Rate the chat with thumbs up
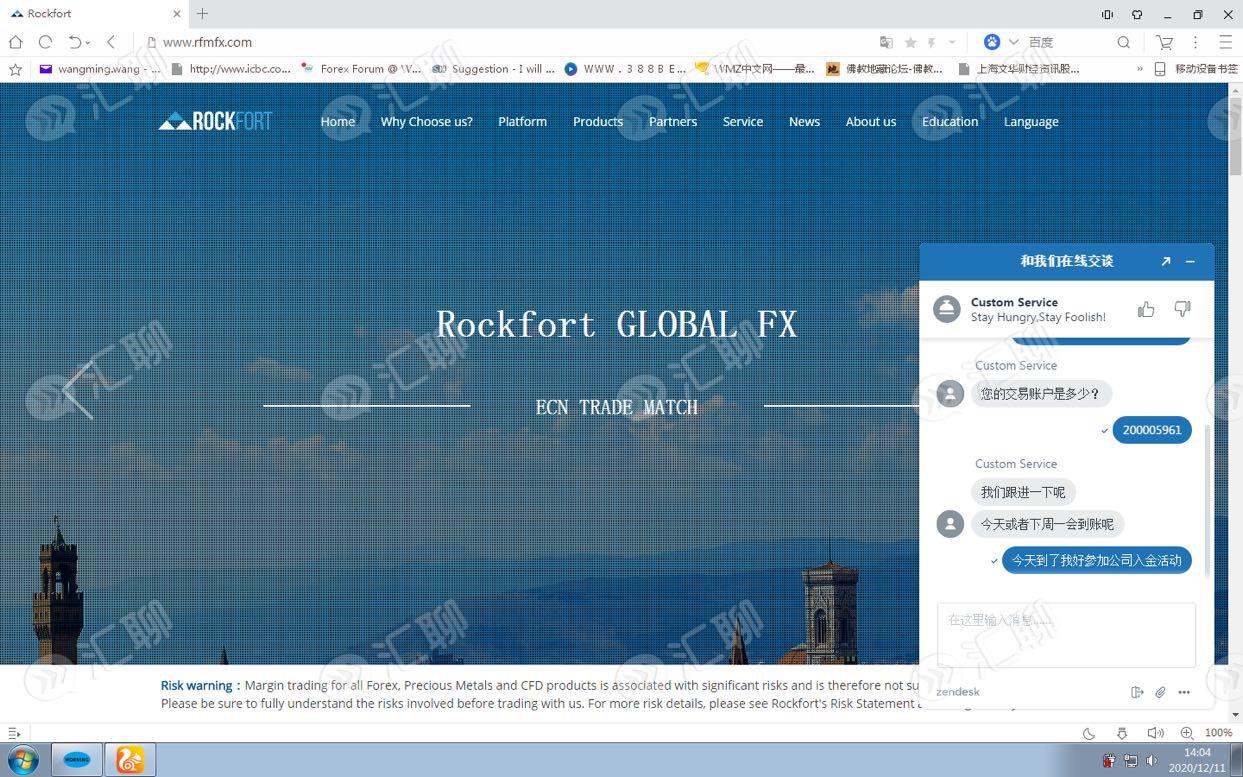Image resolution: width=1243 pixels, height=777 pixels. click(1146, 309)
